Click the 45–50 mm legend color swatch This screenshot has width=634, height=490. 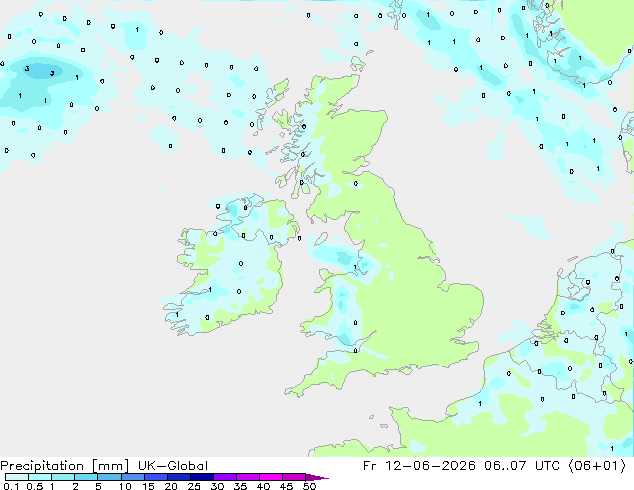pos(294,477)
